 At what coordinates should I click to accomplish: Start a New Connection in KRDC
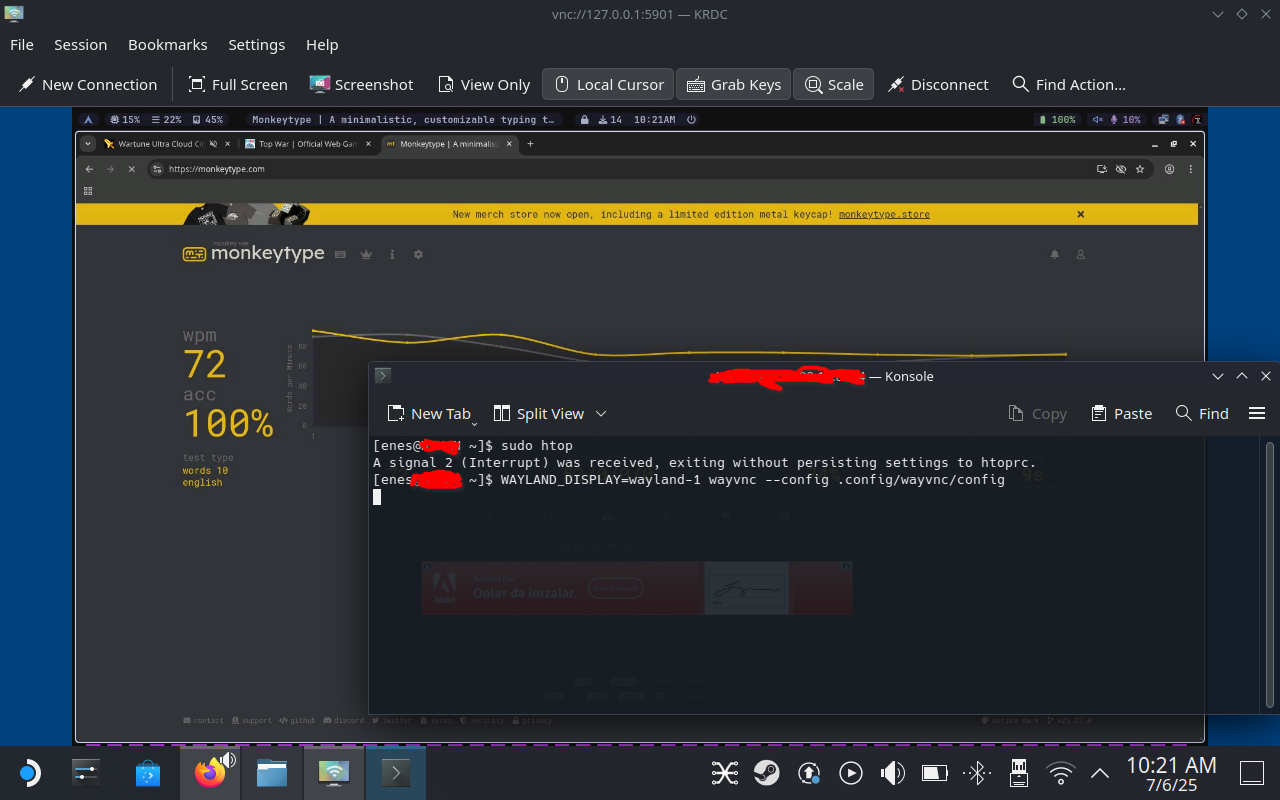tap(88, 85)
